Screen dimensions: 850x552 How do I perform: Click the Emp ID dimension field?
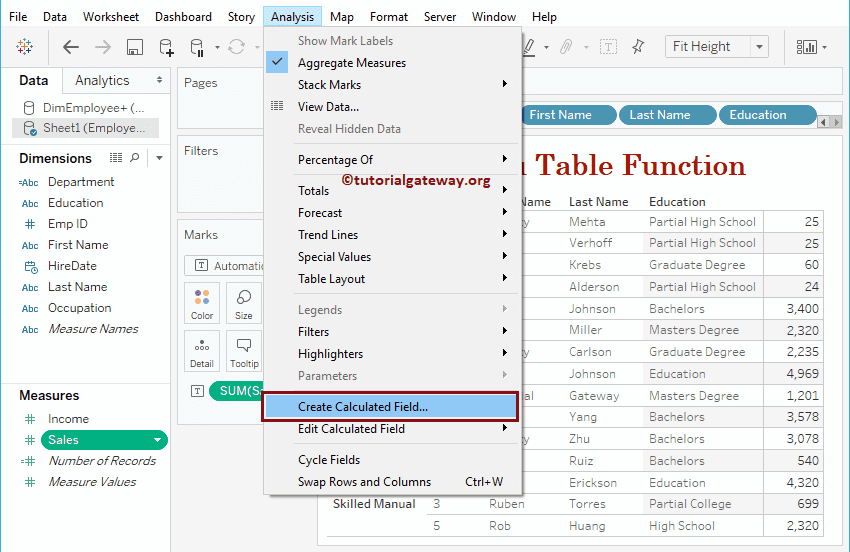tap(68, 224)
